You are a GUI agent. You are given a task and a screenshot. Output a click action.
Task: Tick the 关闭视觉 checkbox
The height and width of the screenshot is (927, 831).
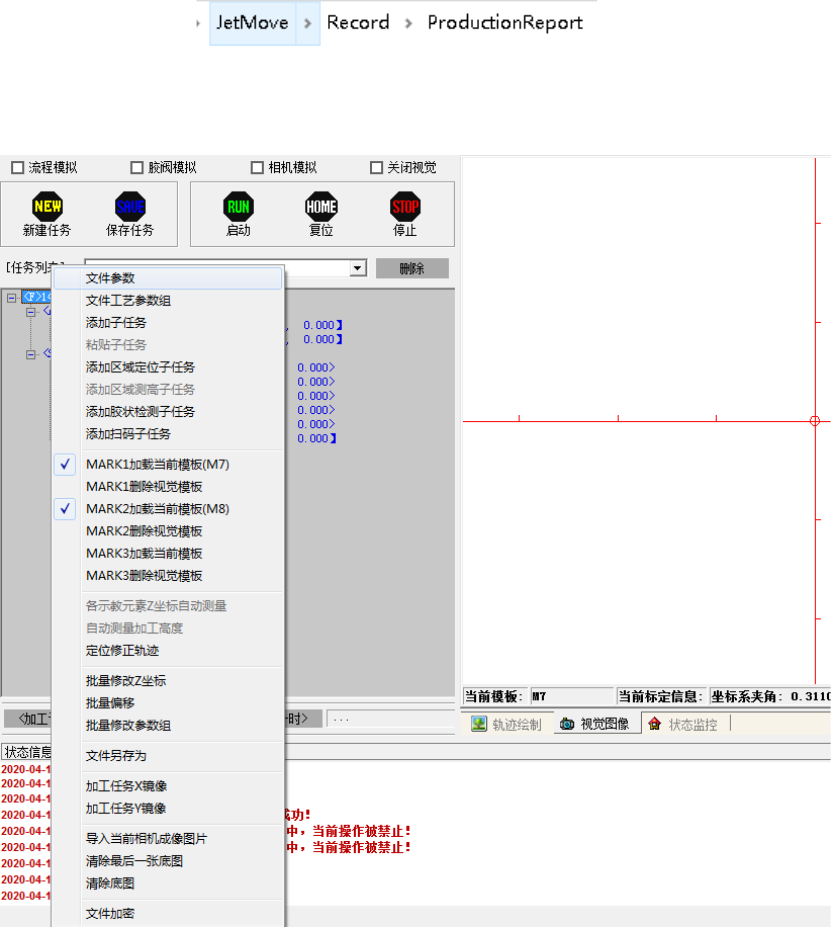[x=376, y=168]
